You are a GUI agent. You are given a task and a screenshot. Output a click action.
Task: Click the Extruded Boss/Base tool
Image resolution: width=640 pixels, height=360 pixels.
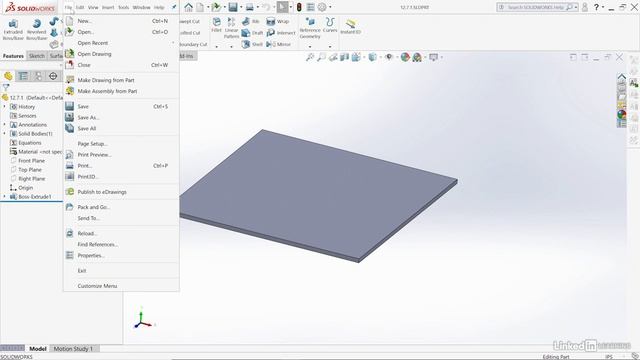[13, 29]
